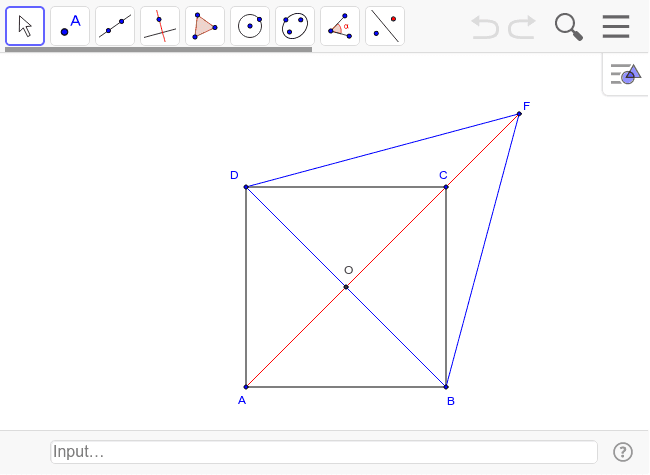The width and height of the screenshot is (650, 475).
Task: Click the label of point F
Action: click(x=526, y=106)
